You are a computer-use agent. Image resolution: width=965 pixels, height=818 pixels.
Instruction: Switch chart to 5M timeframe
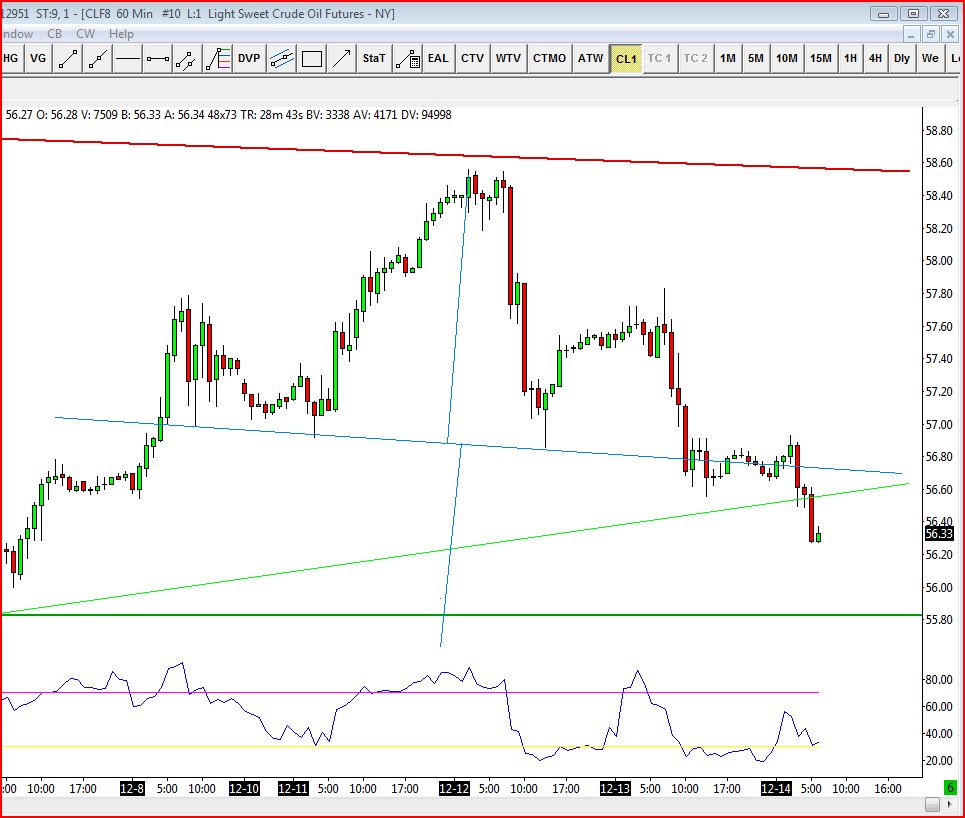click(x=756, y=58)
